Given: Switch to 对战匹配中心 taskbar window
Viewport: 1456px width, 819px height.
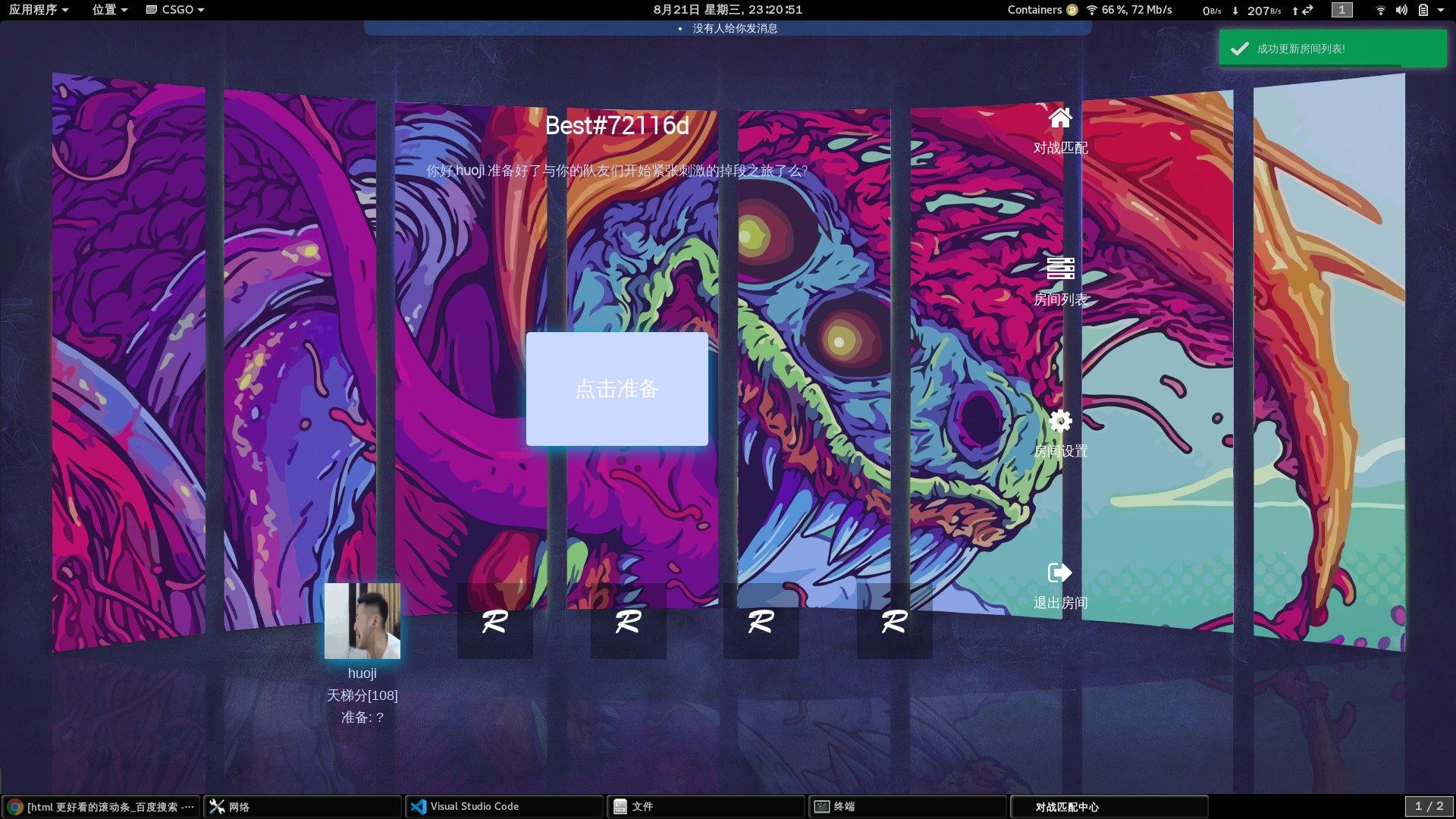Looking at the screenshot, I should [1109, 807].
